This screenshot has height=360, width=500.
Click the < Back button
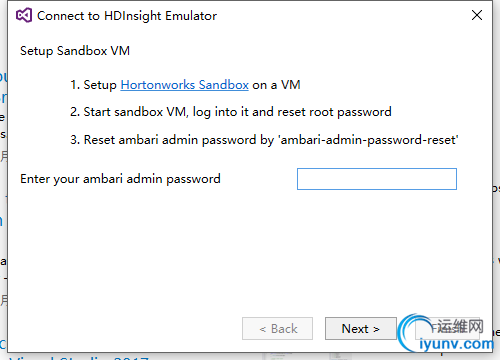pos(277,329)
